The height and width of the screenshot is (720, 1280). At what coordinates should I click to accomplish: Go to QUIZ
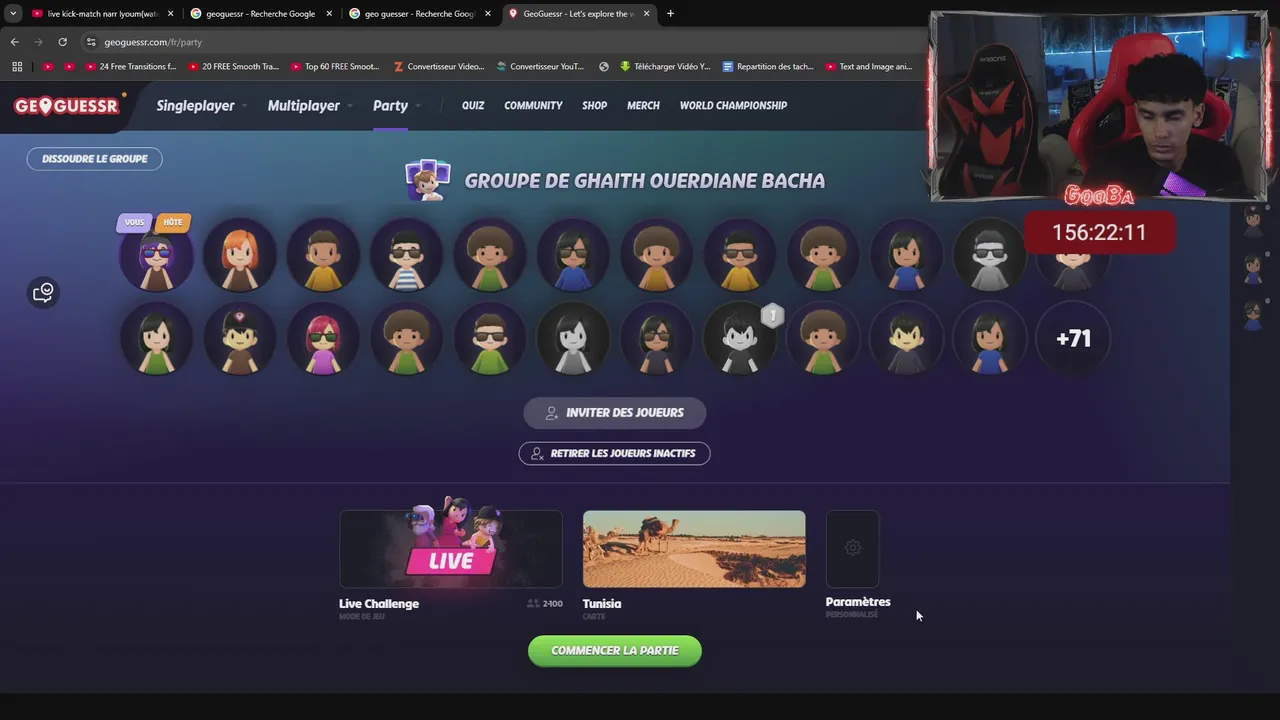(473, 105)
